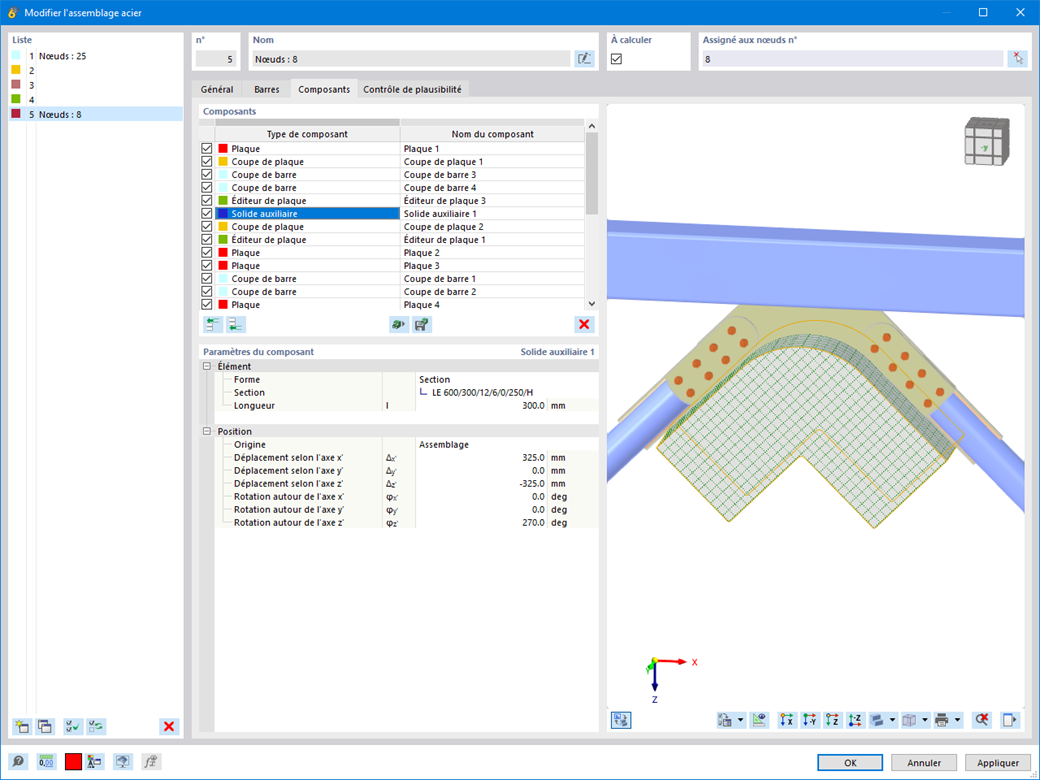Screen dimensions: 1040x780
Task: Click the navigation cube in preview
Action: pyautogui.click(x=987, y=141)
